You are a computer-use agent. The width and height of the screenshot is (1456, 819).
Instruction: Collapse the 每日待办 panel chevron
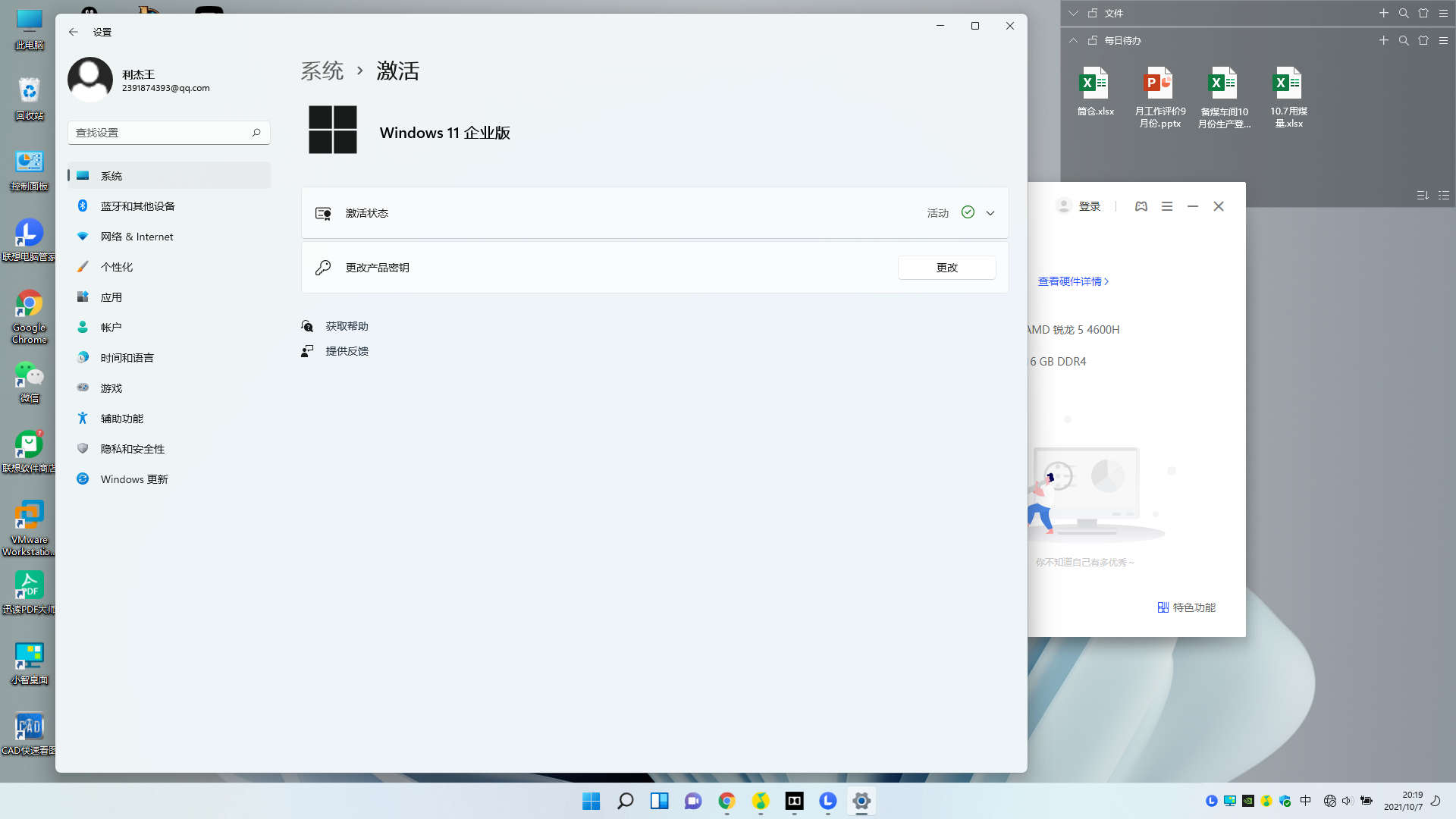click(1073, 40)
